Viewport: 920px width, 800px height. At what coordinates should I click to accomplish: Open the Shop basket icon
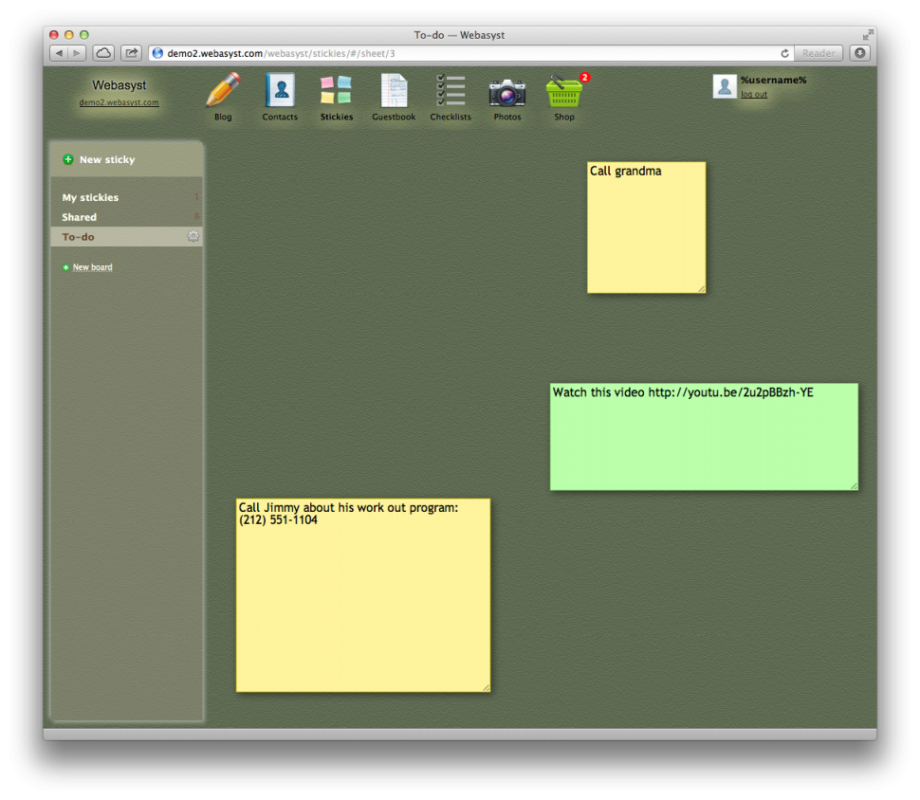click(x=564, y=92)
